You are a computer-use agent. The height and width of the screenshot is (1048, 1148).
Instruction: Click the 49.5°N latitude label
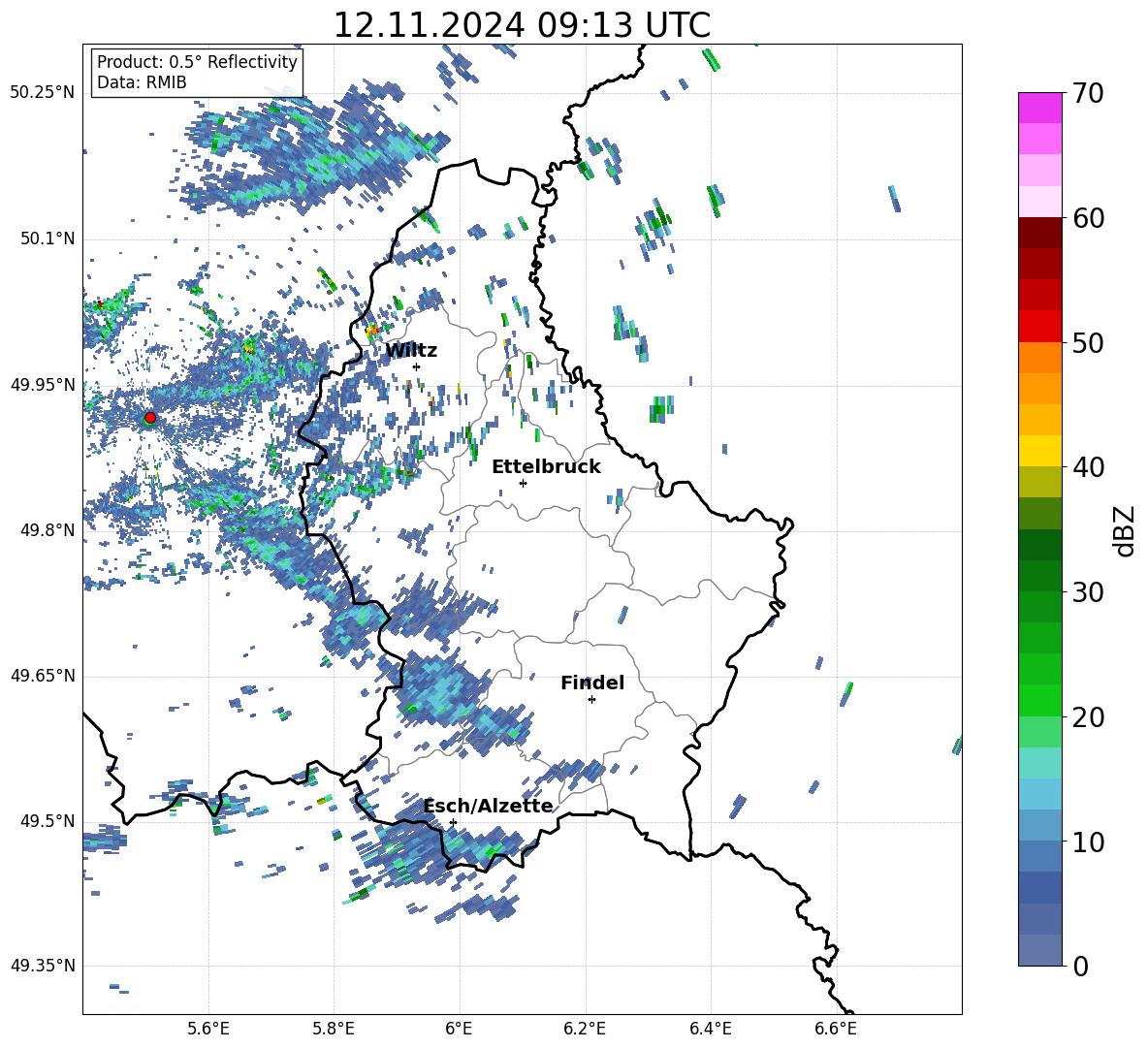47,821
